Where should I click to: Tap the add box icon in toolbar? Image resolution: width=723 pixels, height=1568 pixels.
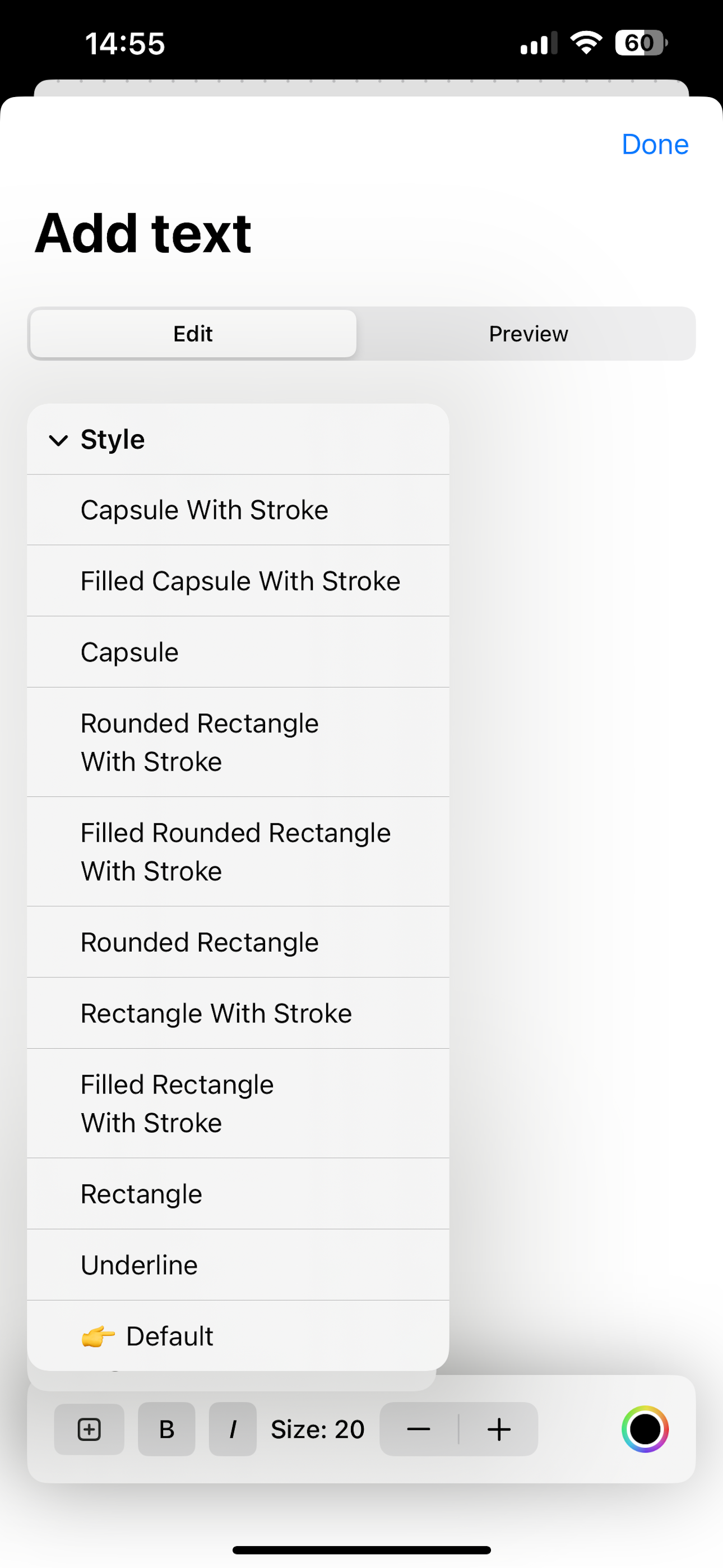(89, 1428)
